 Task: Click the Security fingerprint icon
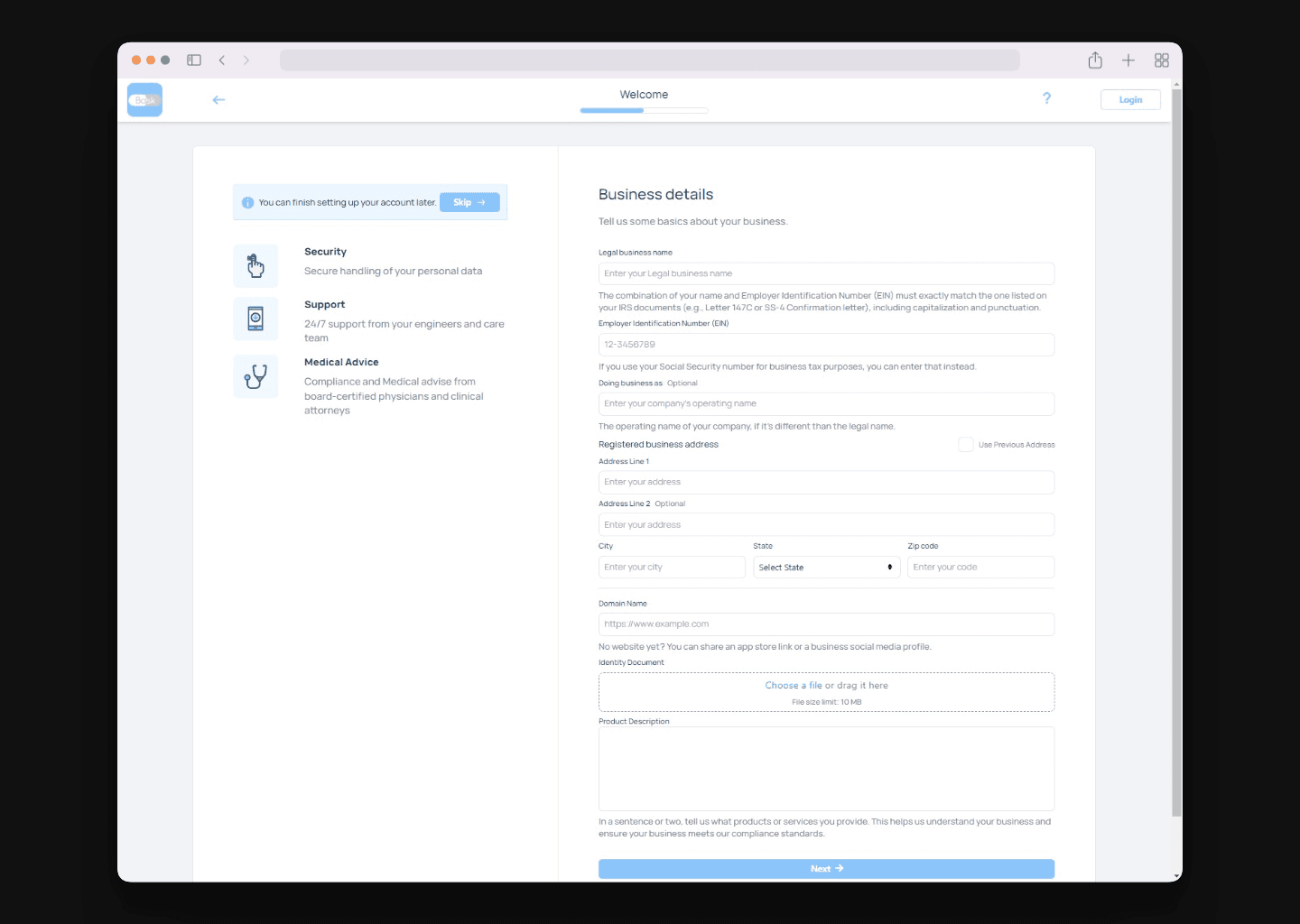tap(255, 265)
